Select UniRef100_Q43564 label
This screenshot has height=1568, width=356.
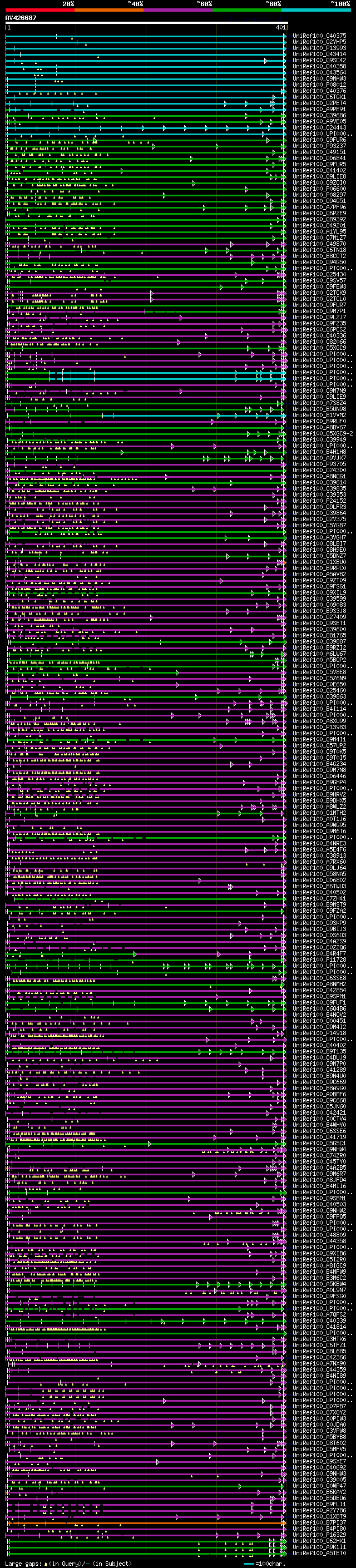319,72
